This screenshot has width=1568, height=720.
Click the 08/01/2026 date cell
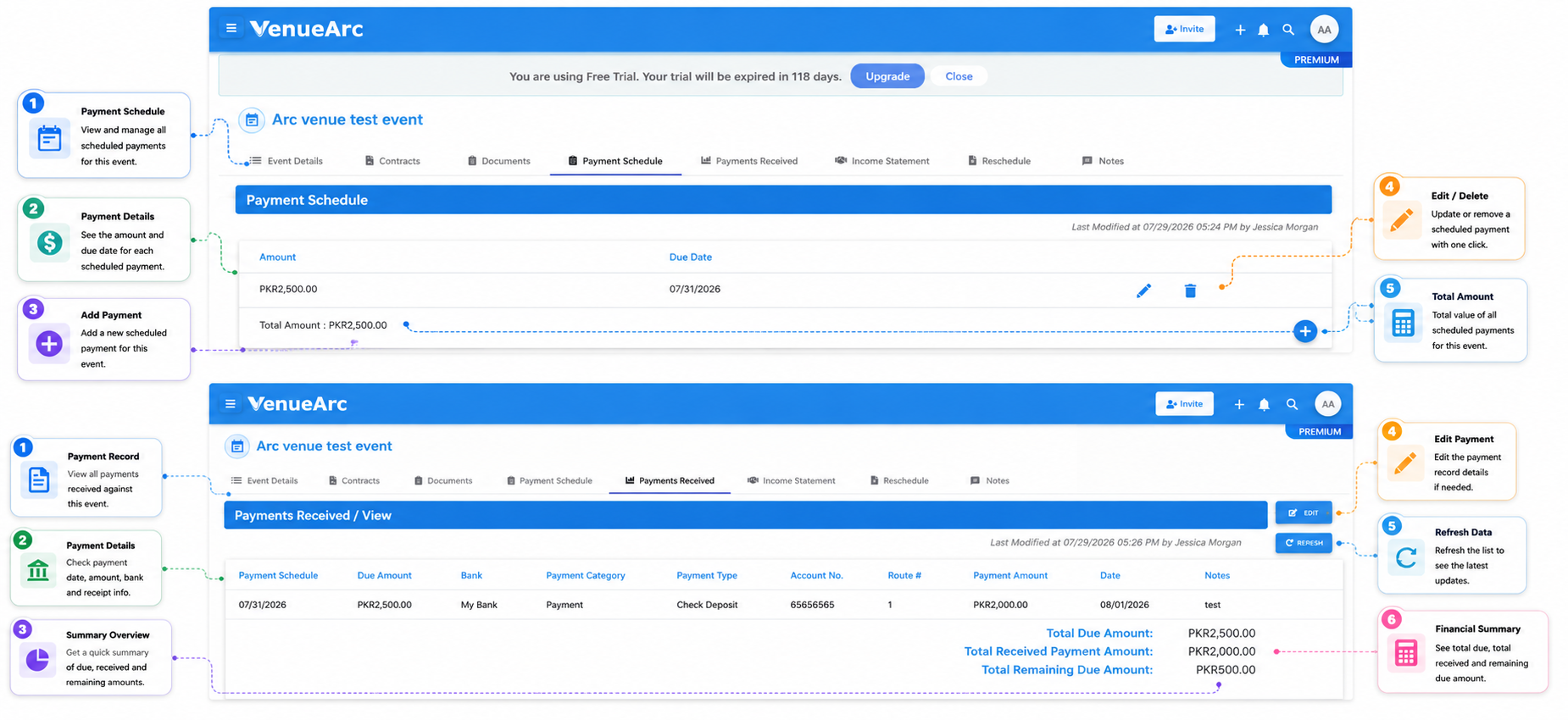1125,605
